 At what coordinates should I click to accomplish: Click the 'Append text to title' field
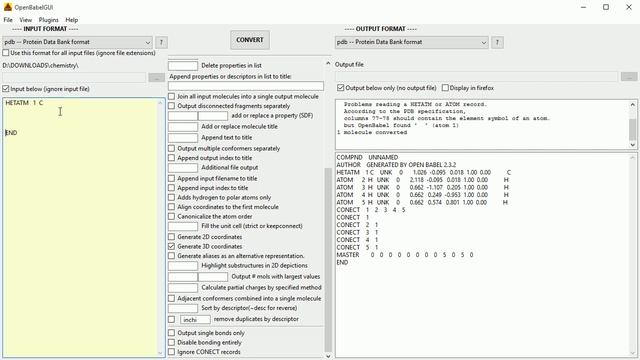click(x=183, y=138)
